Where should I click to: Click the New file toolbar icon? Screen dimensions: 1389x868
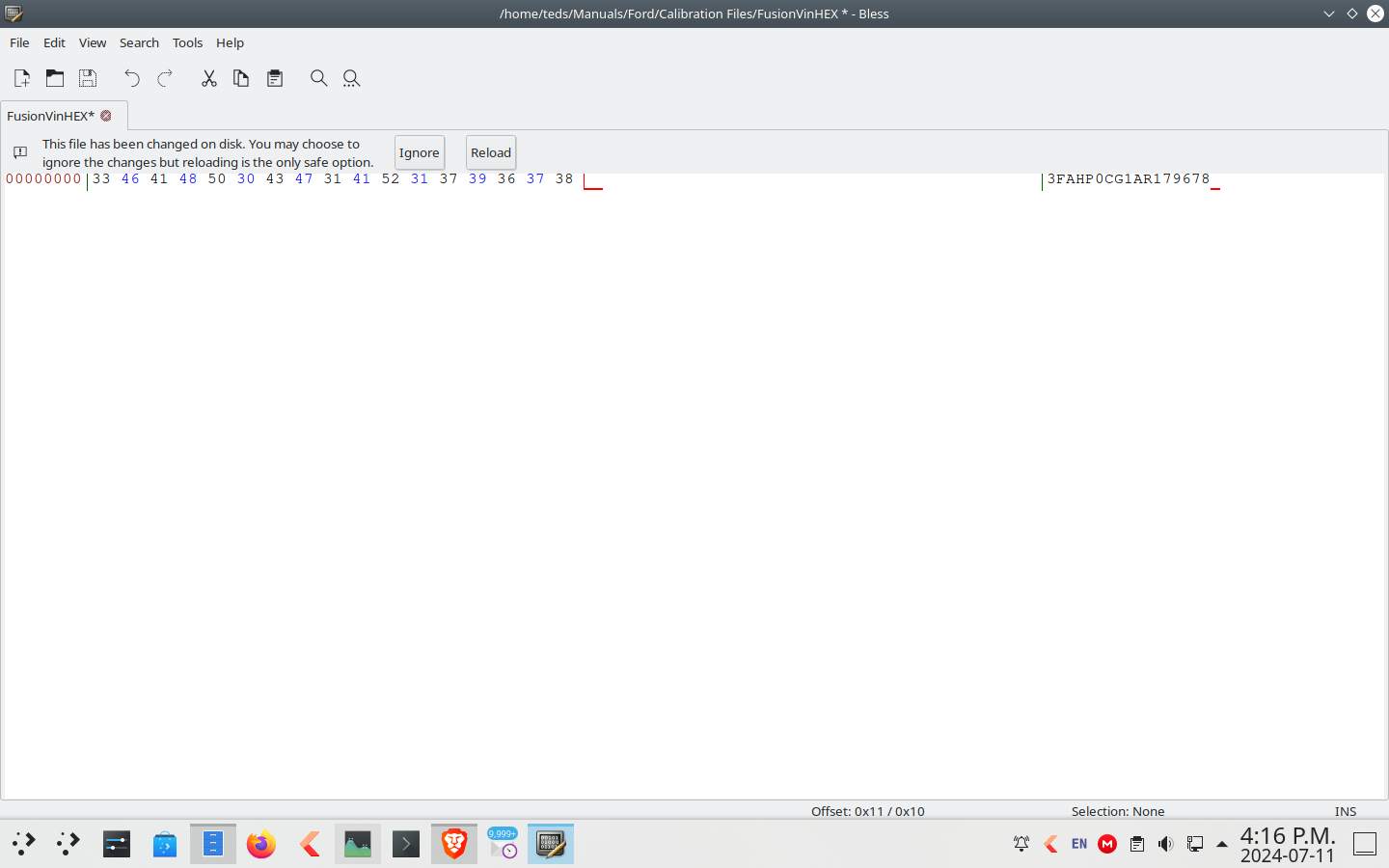point(22,78)
